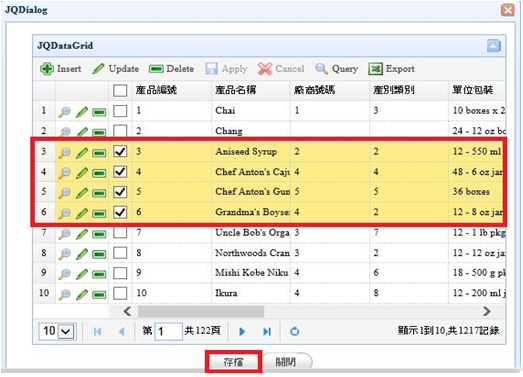Go to the previous page
This screenshot has width=523, height=377.
[122, 332]
